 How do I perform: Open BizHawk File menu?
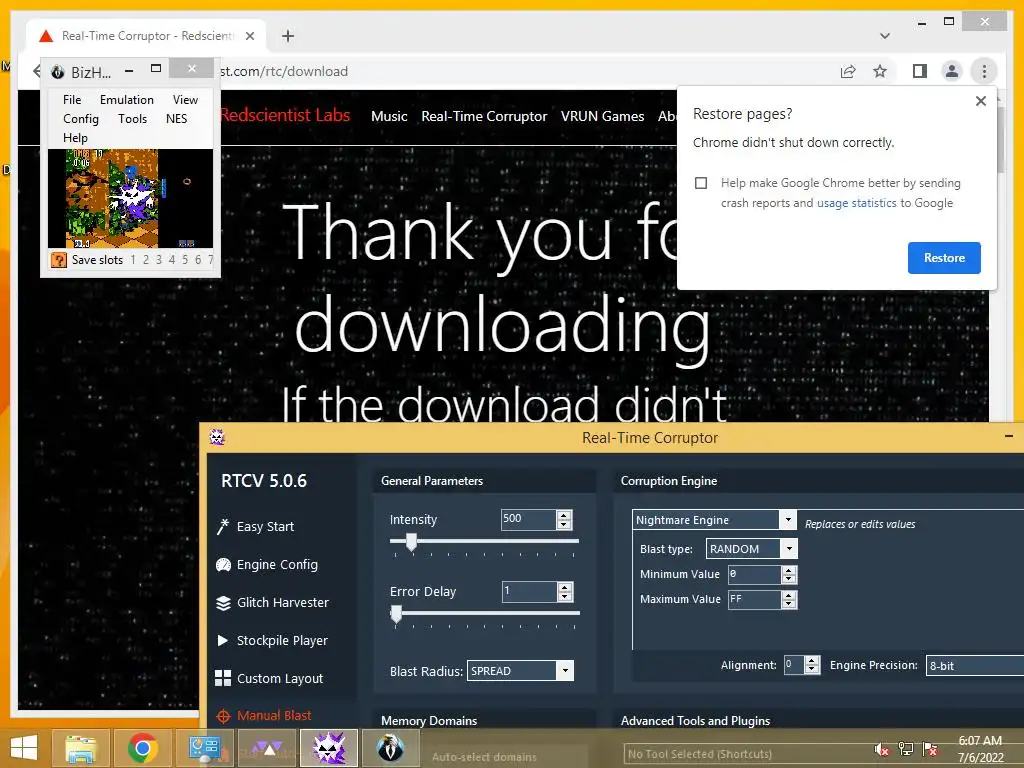(x=72, y=100)
